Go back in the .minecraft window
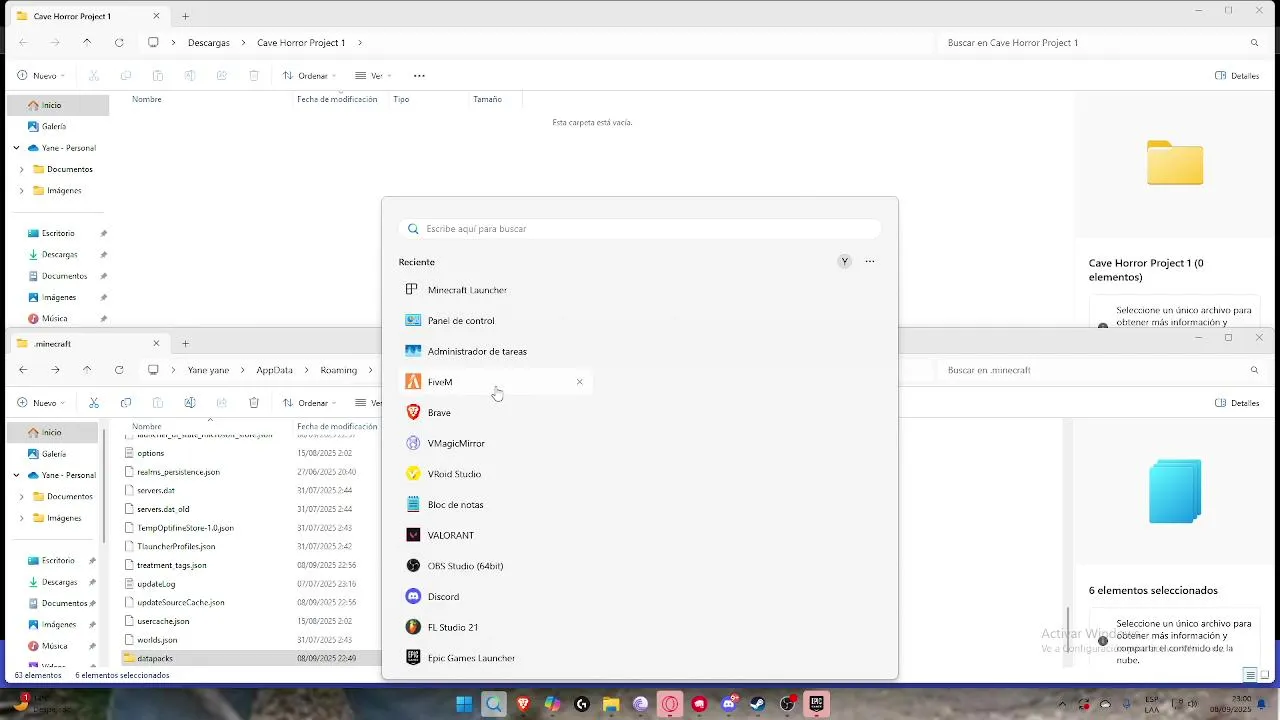The image size is (1280, 720). tap(23, 370)
